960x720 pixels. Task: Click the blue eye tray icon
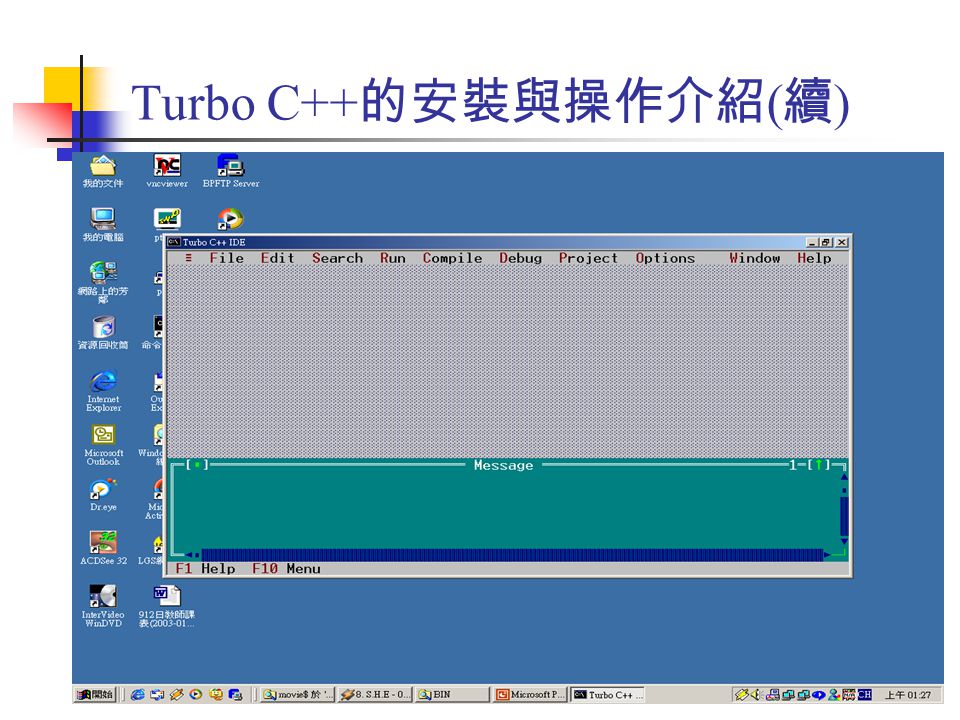click(x=819, y=695)
